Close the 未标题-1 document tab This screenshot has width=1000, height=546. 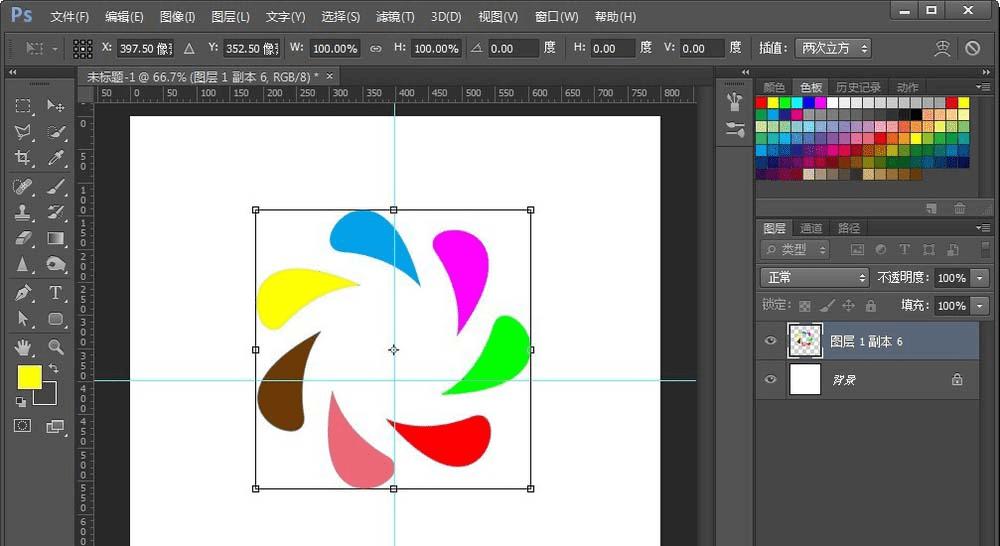click(x=329, y=76)
